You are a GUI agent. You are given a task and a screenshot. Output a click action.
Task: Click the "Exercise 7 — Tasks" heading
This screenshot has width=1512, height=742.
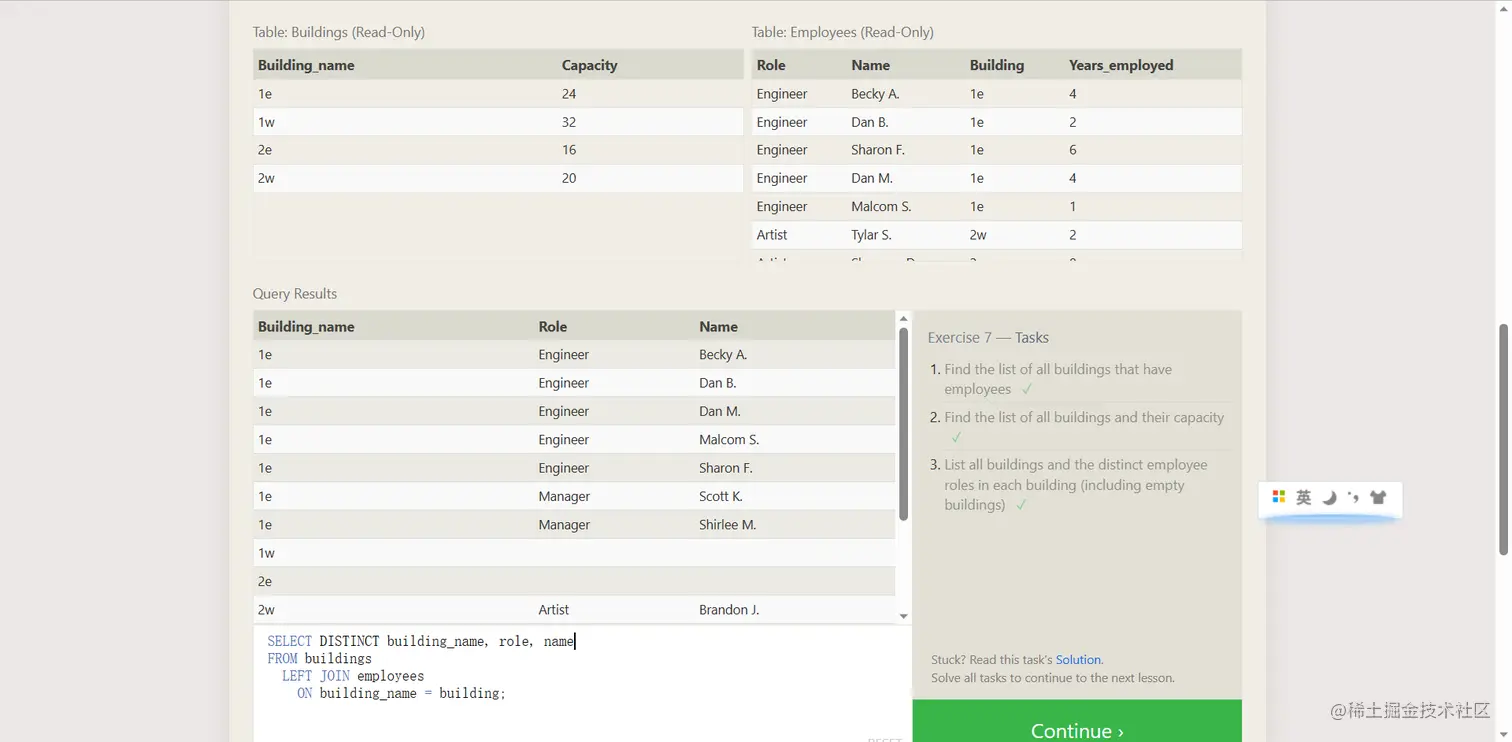pos(988,338)
